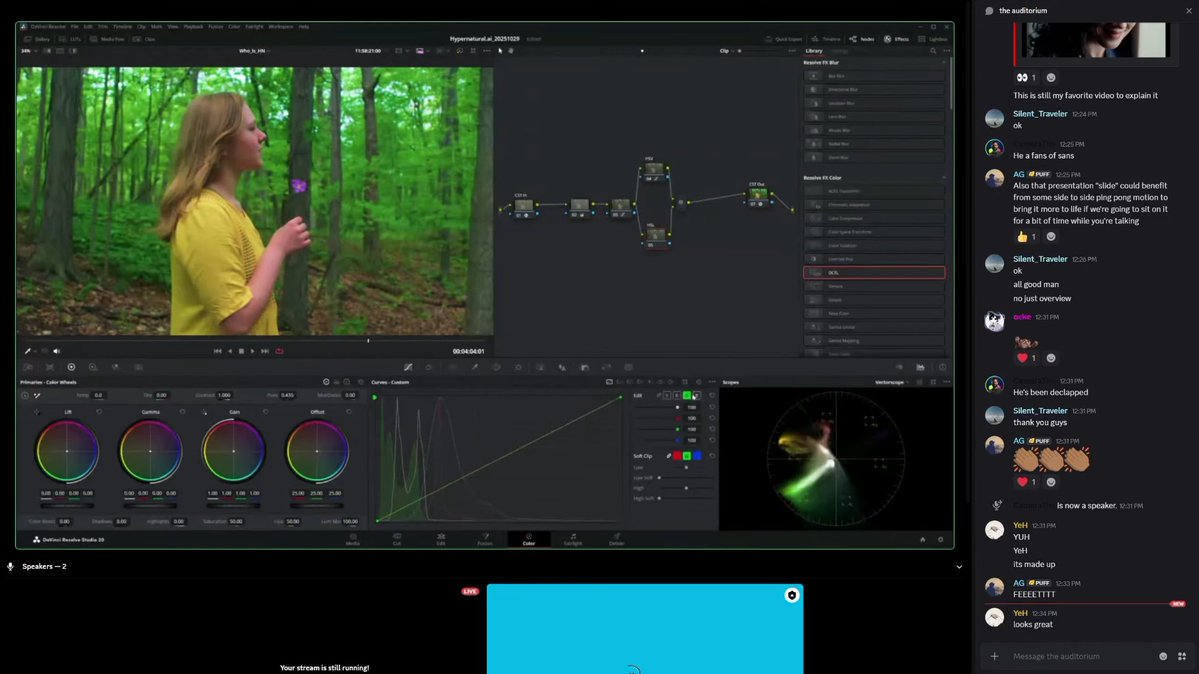The width and height of the screenshot is (1199, 674).
Task: Click center of the Lift color wheel
Action: point(67,451)
